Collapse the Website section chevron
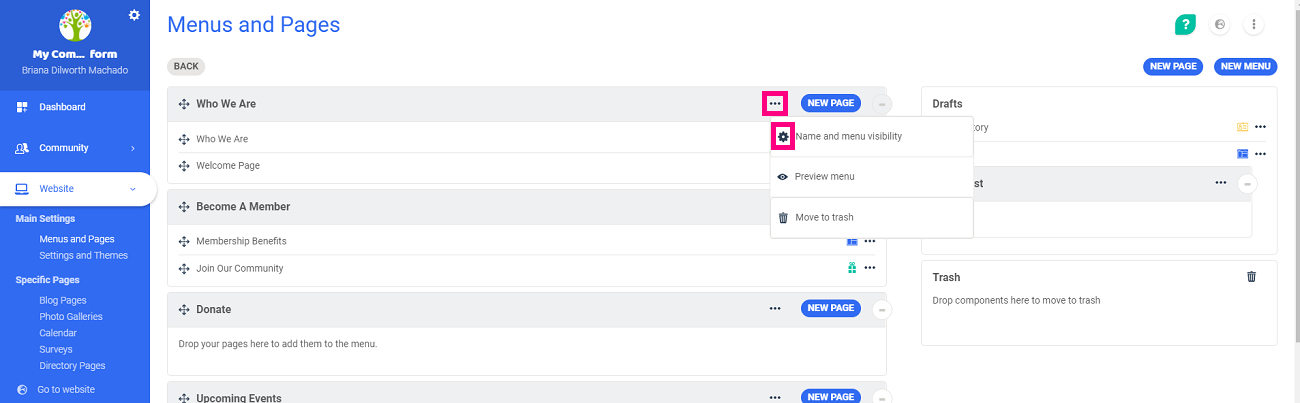 pos(133,189)
